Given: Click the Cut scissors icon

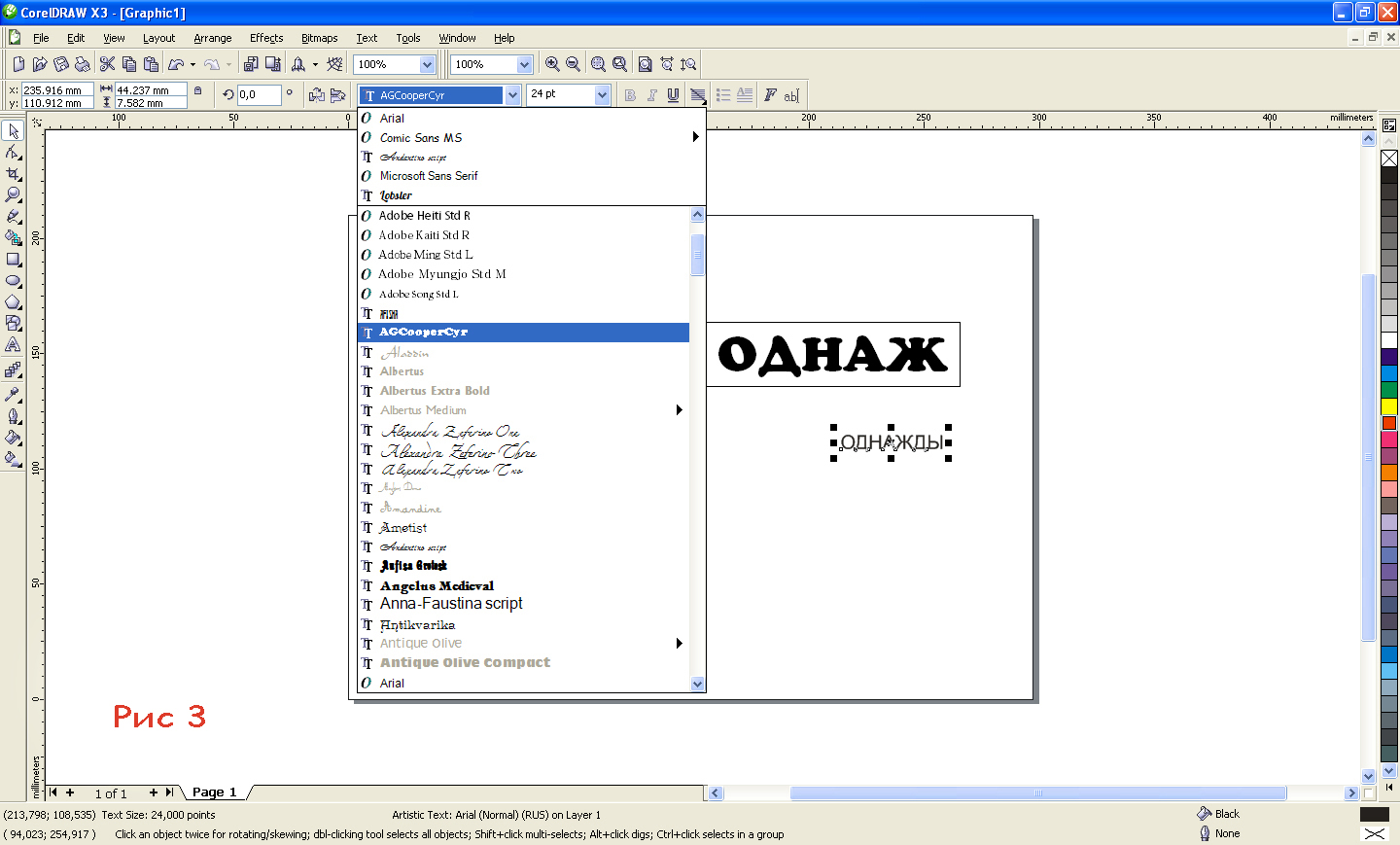Looking at the screenshot, I should 108,64.
